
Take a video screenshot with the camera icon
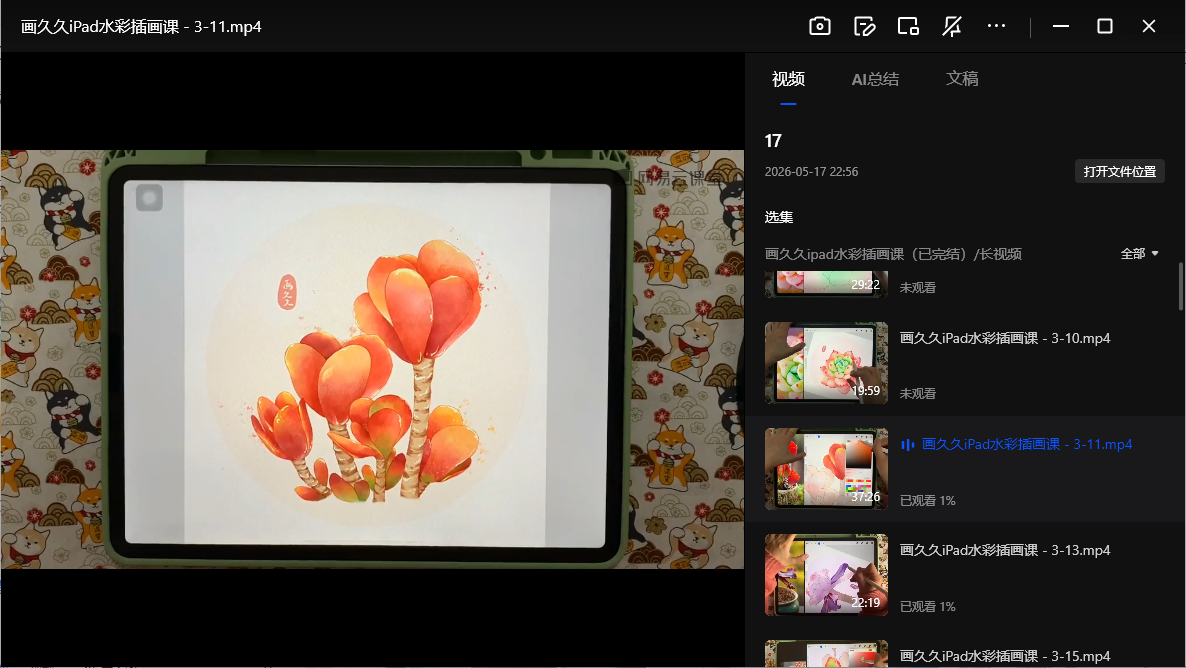pyautogui.click(x=820, y=26)
